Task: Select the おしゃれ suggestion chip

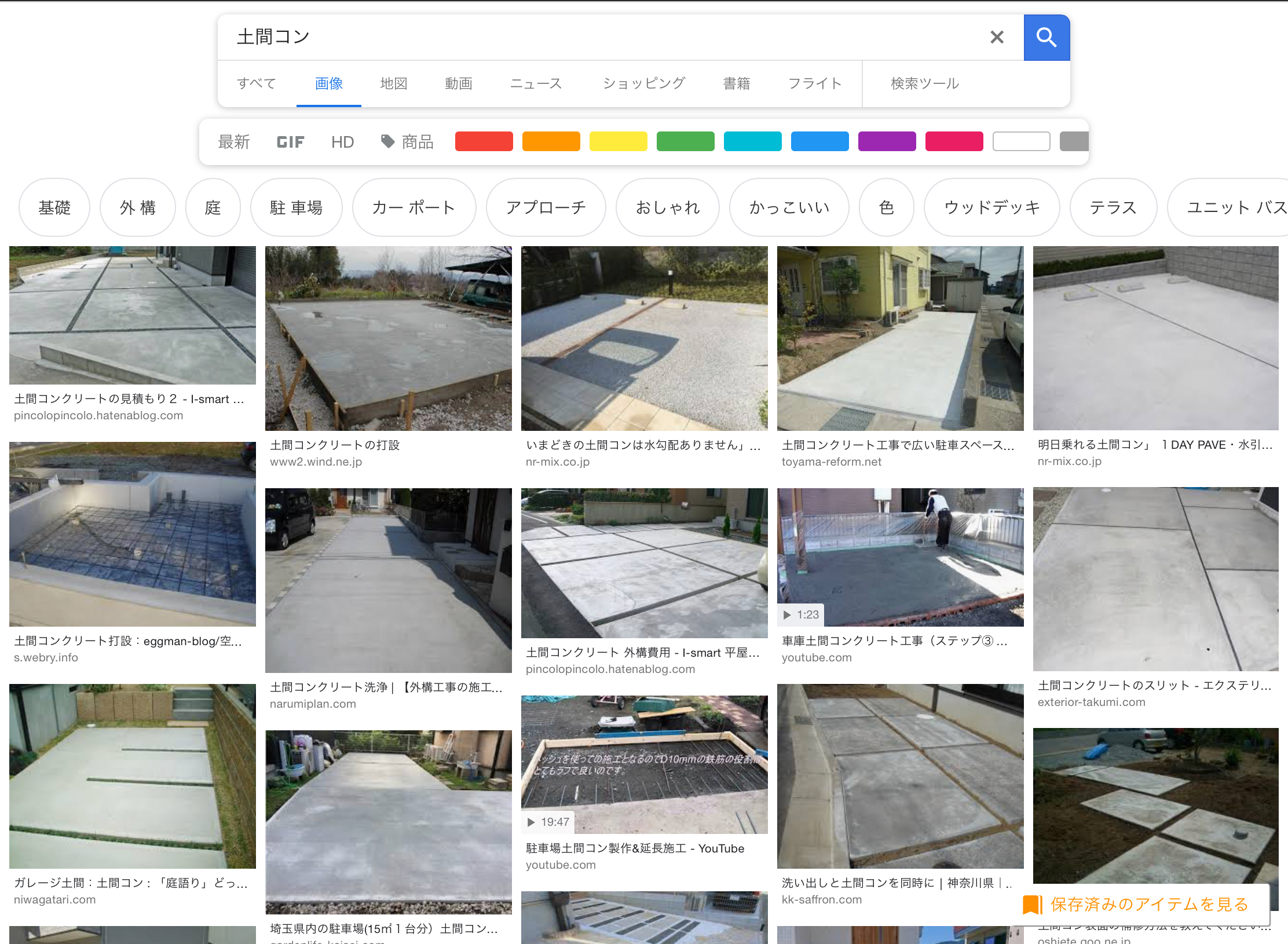Action: coord(668,207)
